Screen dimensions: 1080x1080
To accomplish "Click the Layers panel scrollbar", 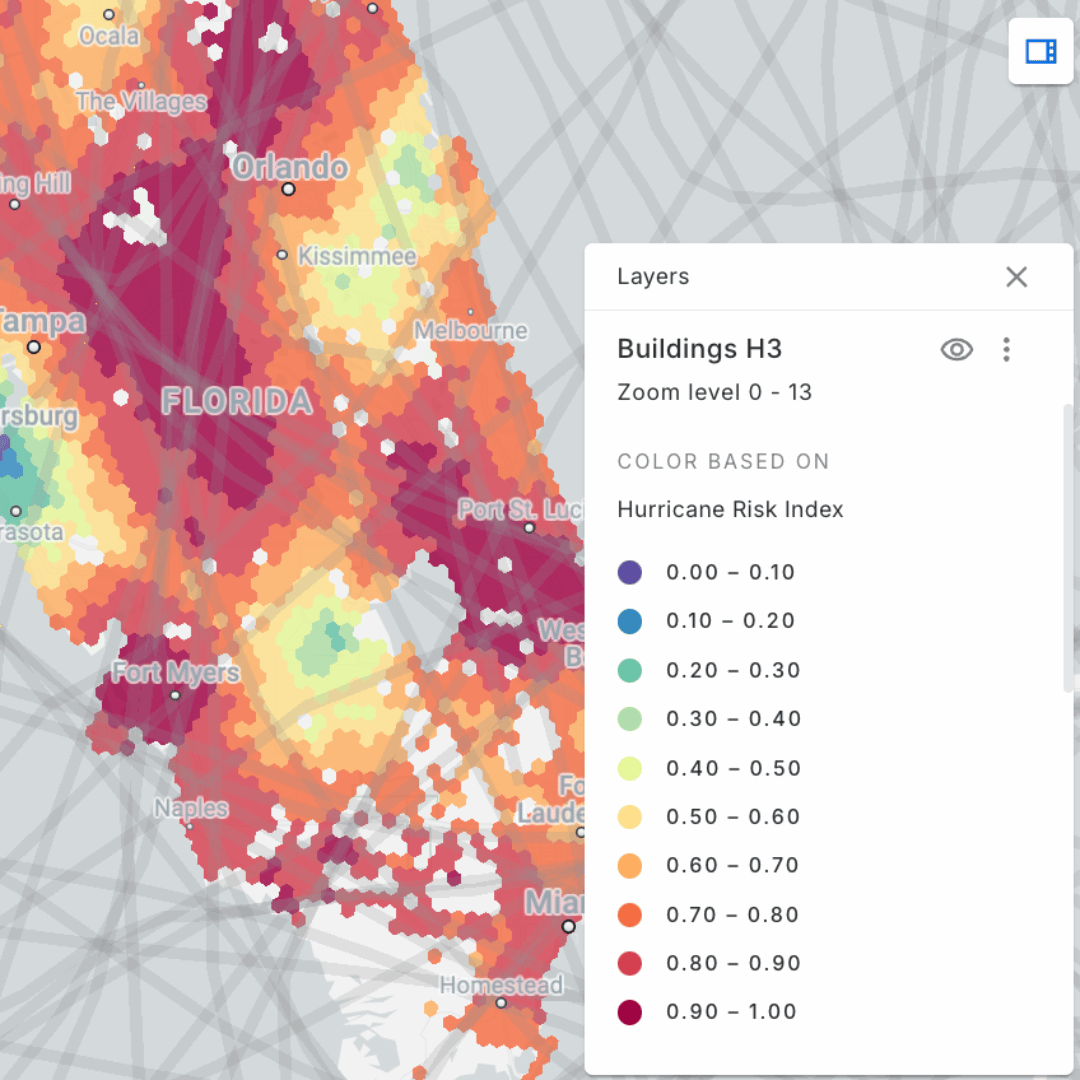I will (1067, 548).
